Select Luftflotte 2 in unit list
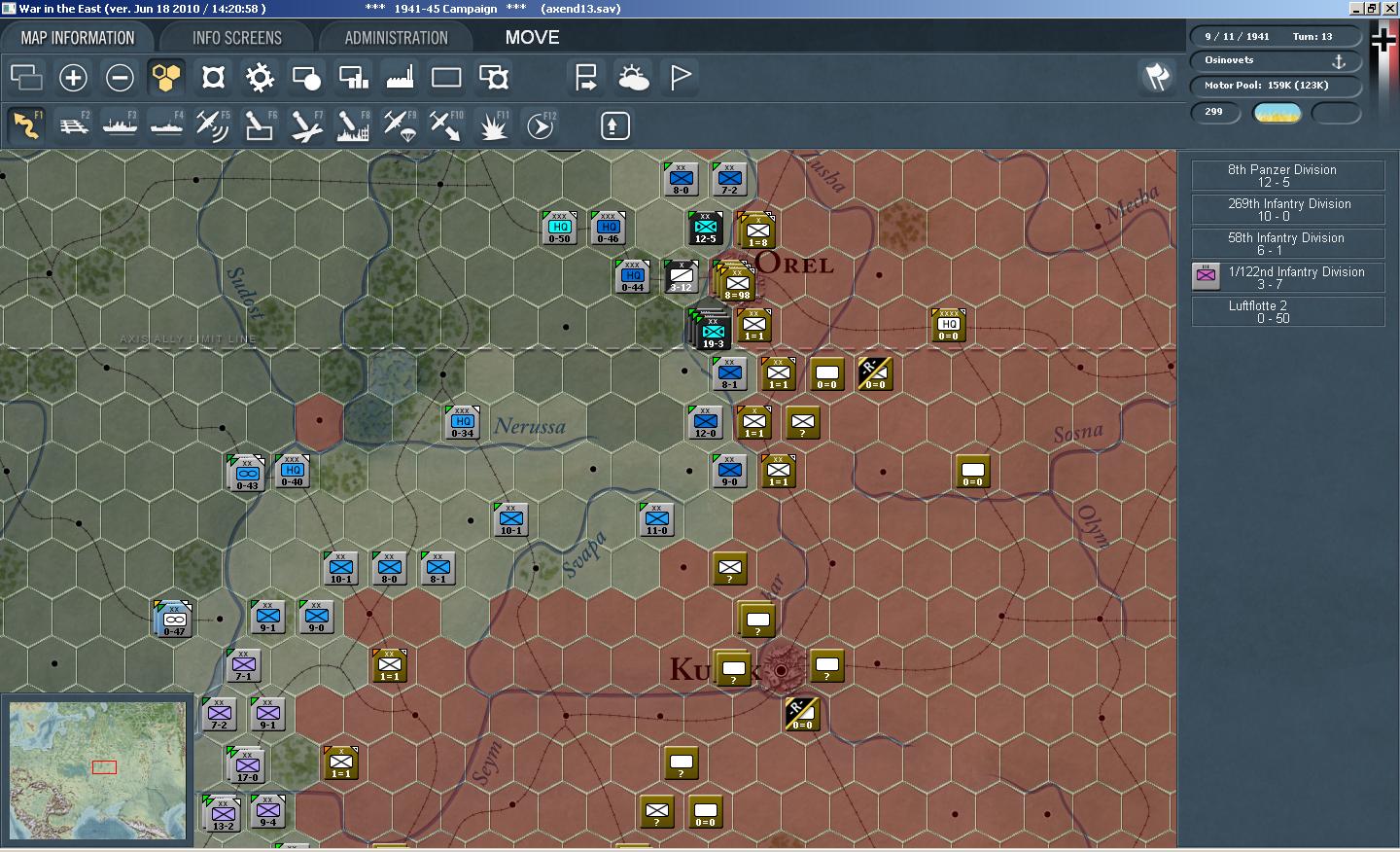The width and height of the screenshot is (1400, 852). click(x=1288, y=312)
